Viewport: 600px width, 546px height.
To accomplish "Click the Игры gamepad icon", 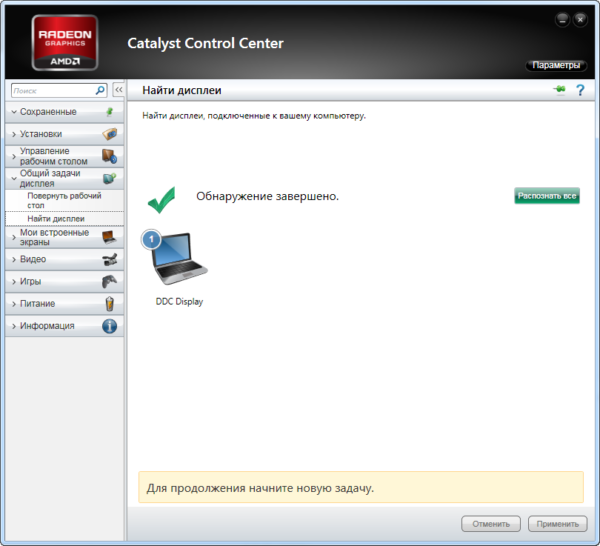I will tap(109, 282).
